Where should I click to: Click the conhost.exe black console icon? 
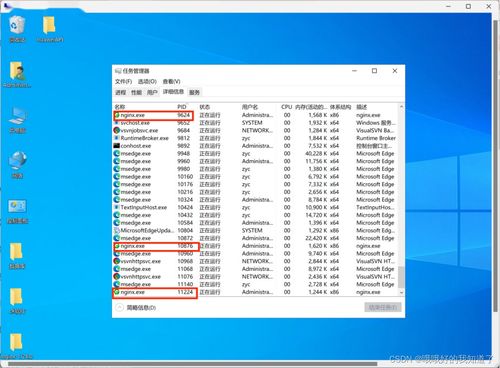pyautogui.click(x=116, y=146)
